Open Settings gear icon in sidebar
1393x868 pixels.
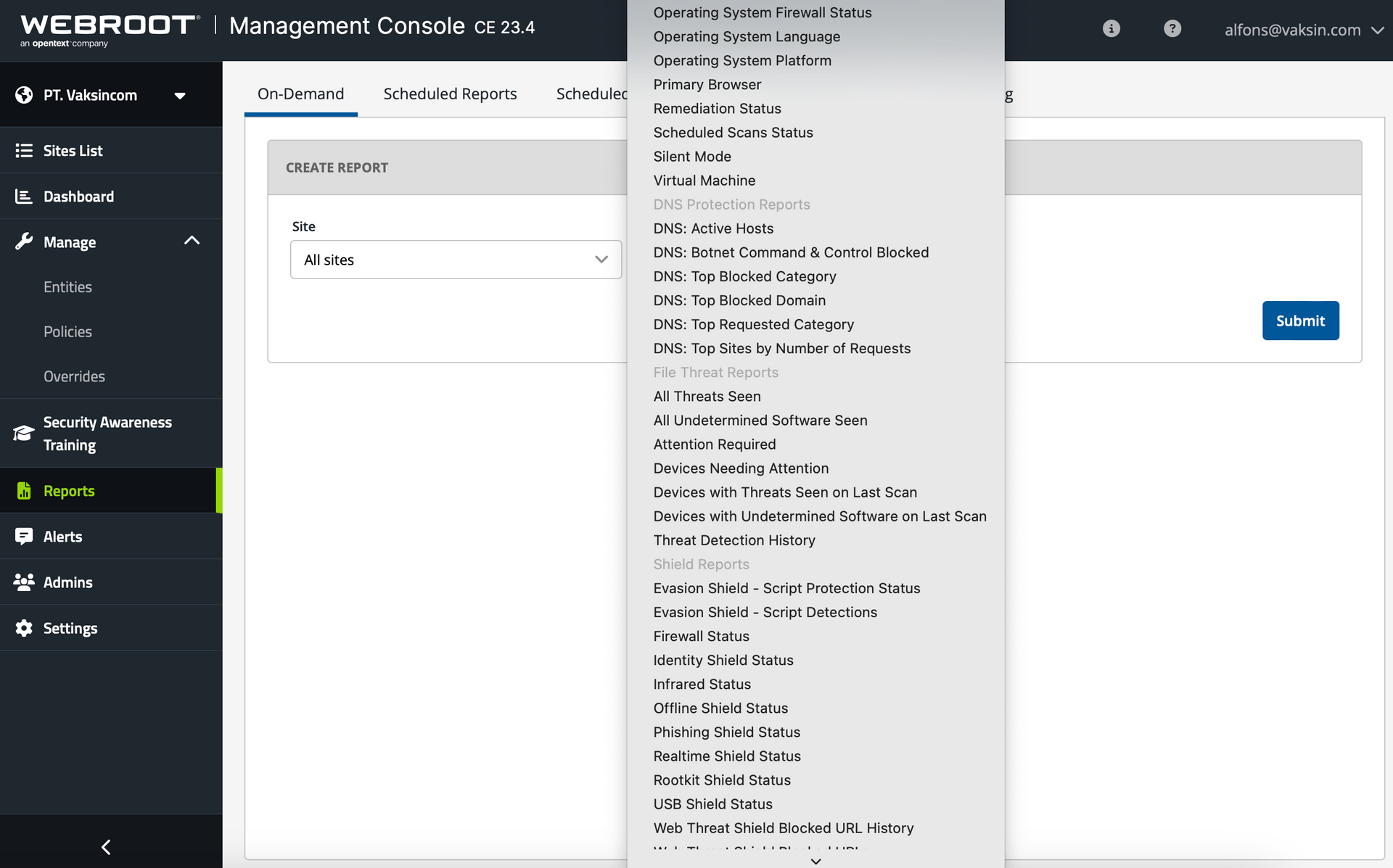(24, 628)
